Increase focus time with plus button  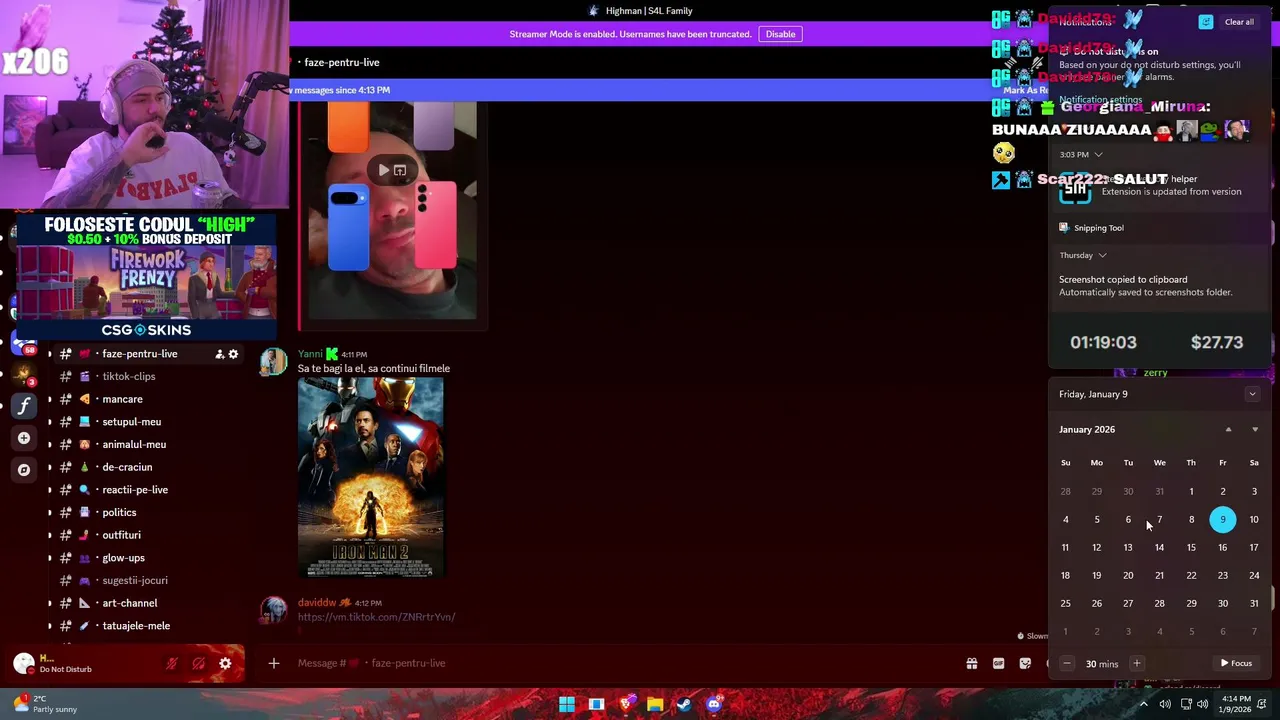[x=1136, y=664]
